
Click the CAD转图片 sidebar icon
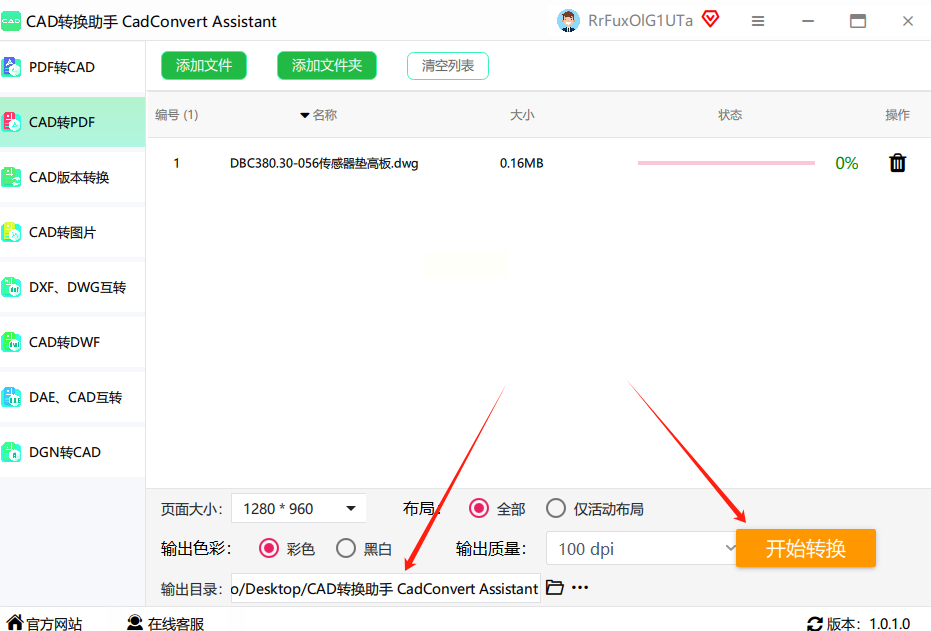click(x=11, y=232)
